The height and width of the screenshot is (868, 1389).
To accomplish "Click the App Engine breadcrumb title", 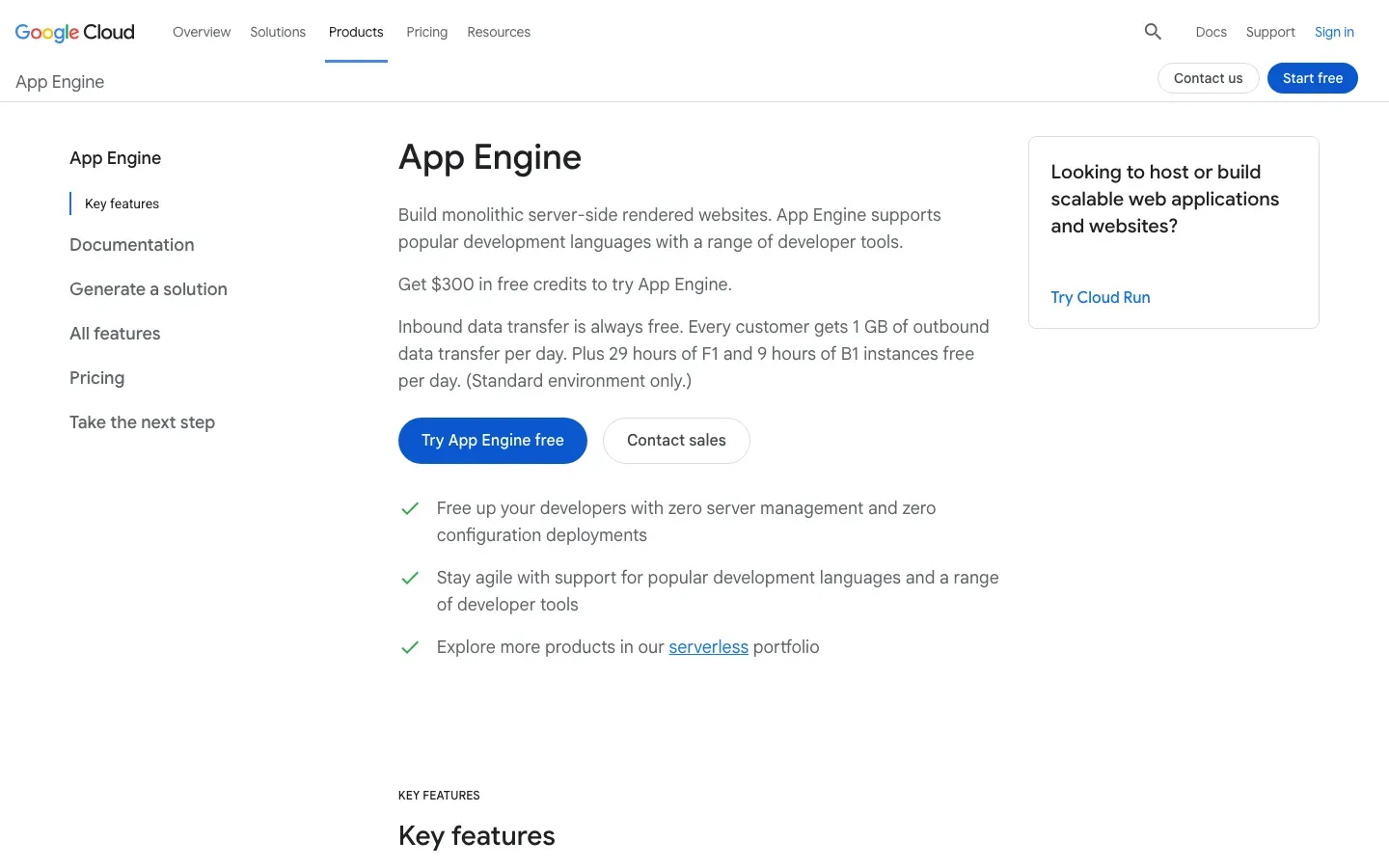I will pyautogui.click(x=60, y=82).
